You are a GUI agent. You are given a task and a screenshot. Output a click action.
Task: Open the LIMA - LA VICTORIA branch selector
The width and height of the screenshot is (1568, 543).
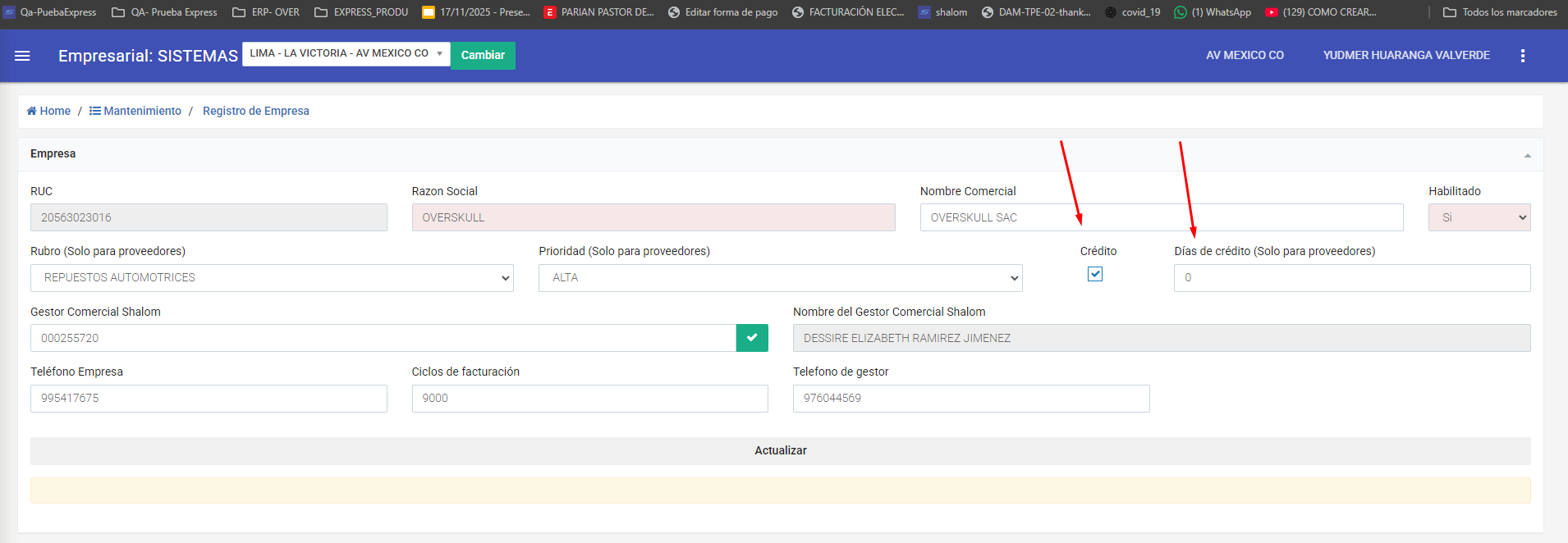pyautogui.click(x=346, y=54)
